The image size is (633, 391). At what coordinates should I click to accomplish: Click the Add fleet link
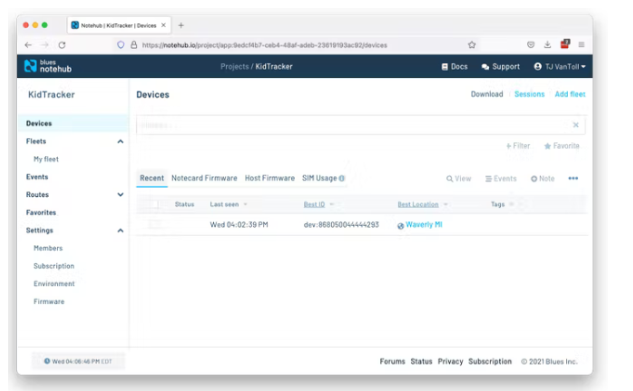(570, 94)
